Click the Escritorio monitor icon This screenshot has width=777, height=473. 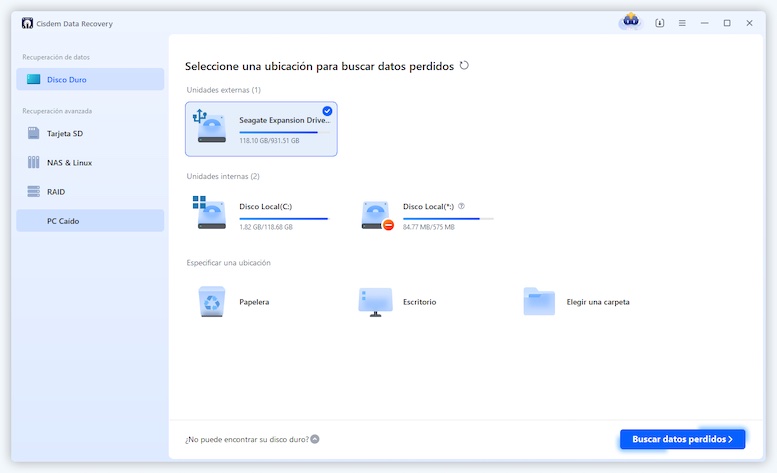point(375,302)
